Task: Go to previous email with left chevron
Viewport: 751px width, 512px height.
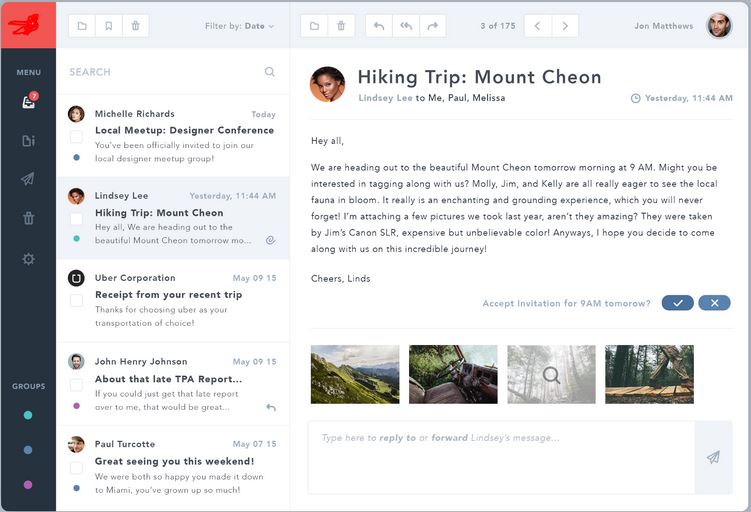Action: pos(537,26)
